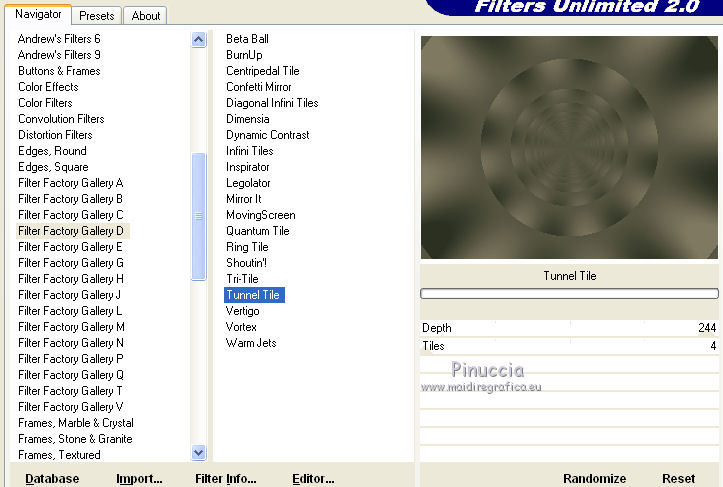Choose the Legolator filter

(x=248, y=183)
